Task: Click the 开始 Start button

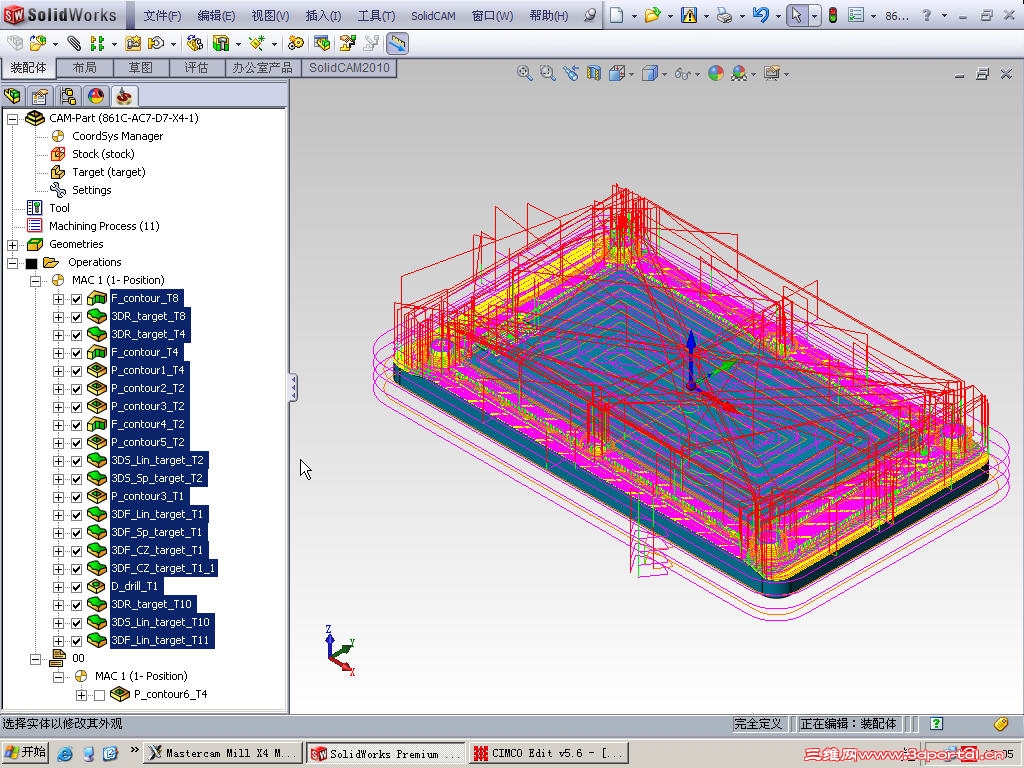Action: pos(26,752)
